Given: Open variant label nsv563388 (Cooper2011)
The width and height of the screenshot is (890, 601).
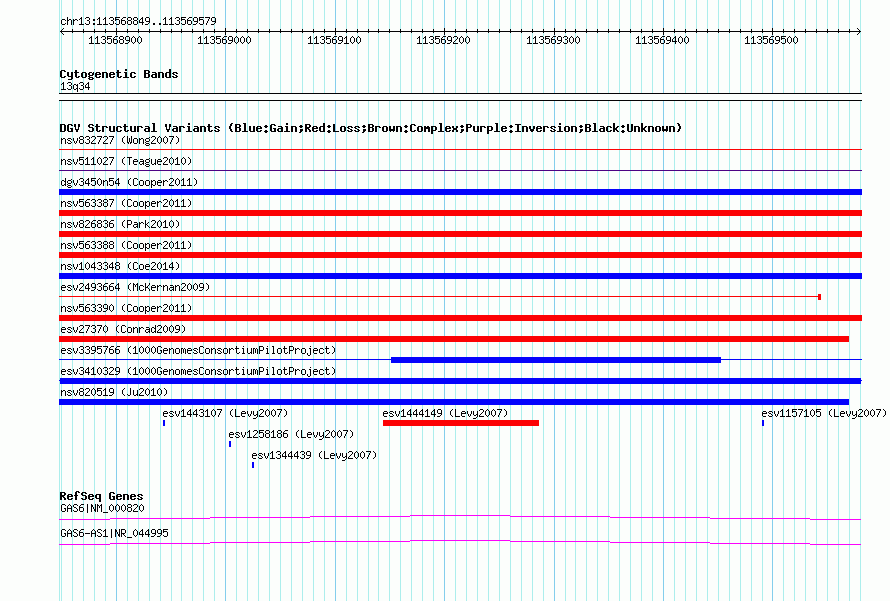Looking at the screenshot, I should point(126,245).
